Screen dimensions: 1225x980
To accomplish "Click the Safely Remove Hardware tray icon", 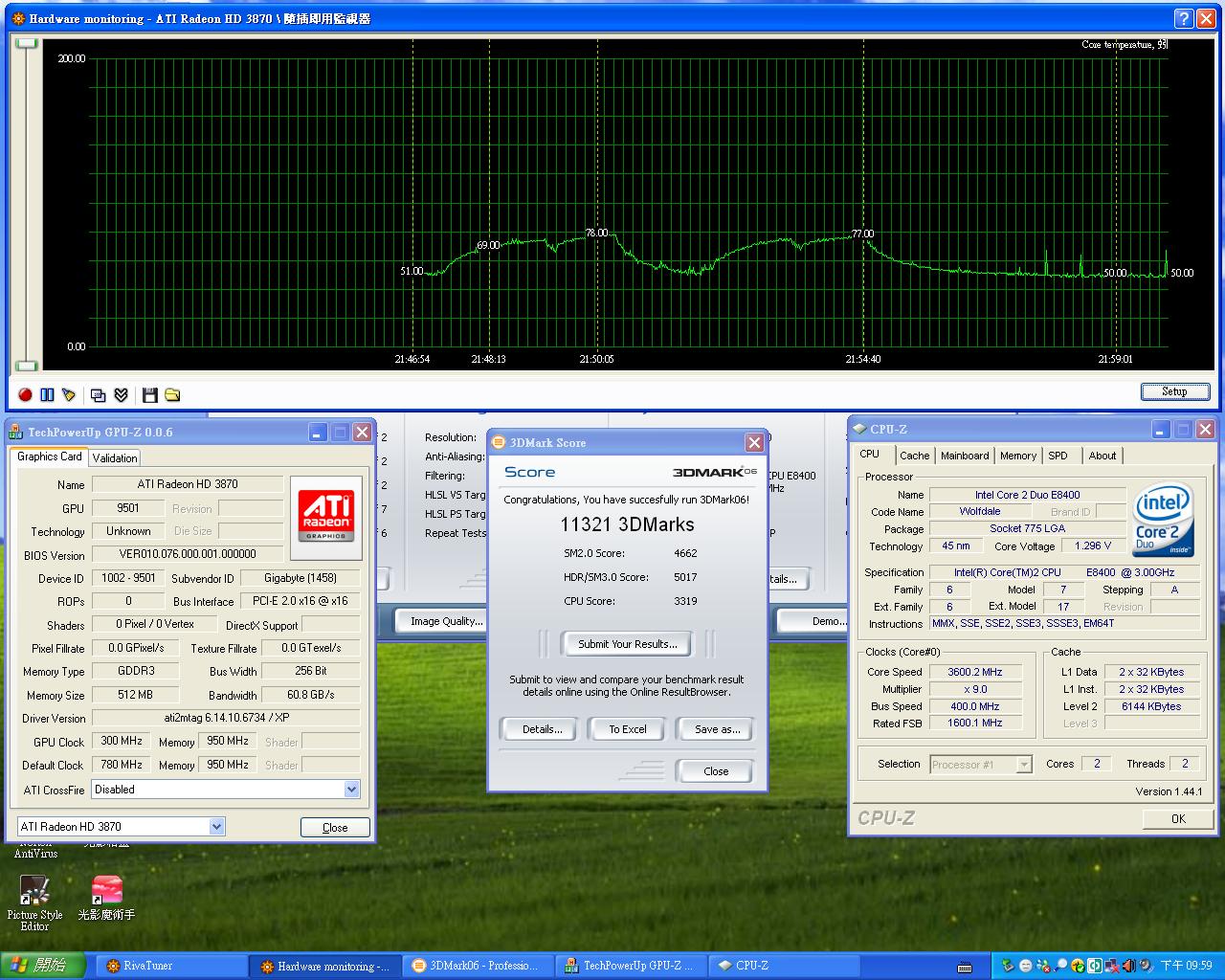I will pyautogui.click(x=1008, y=966).
